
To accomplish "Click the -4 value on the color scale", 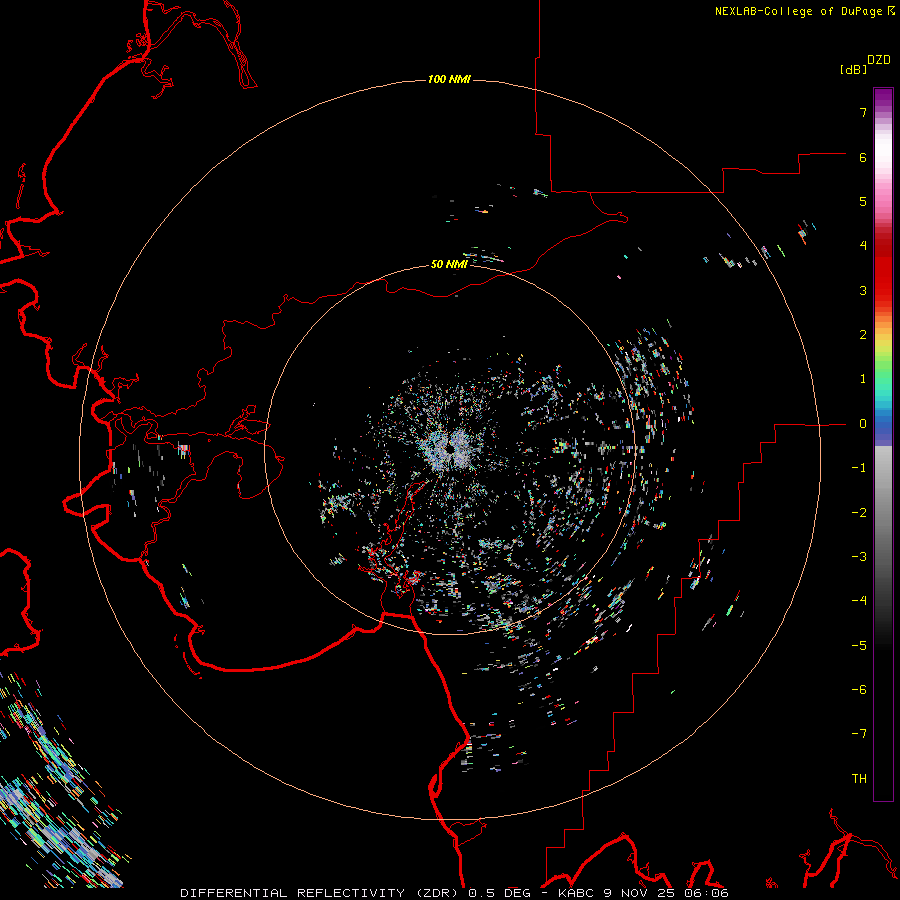I will (859, 601).
